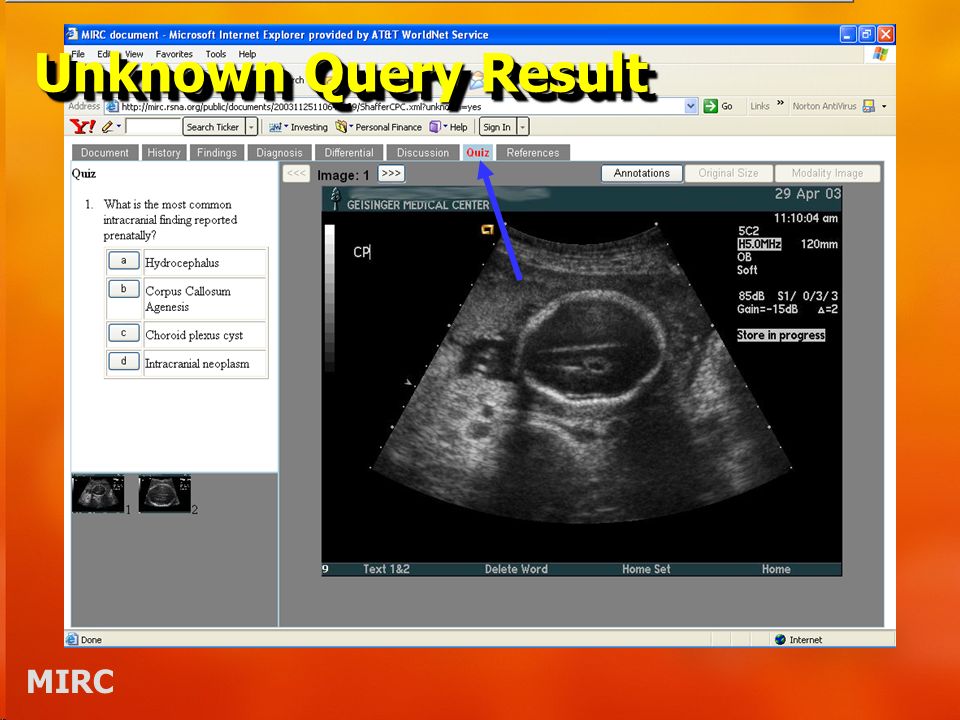Open the Discussion tab
The height and width of the screenshot is (720, 960).
422,152
